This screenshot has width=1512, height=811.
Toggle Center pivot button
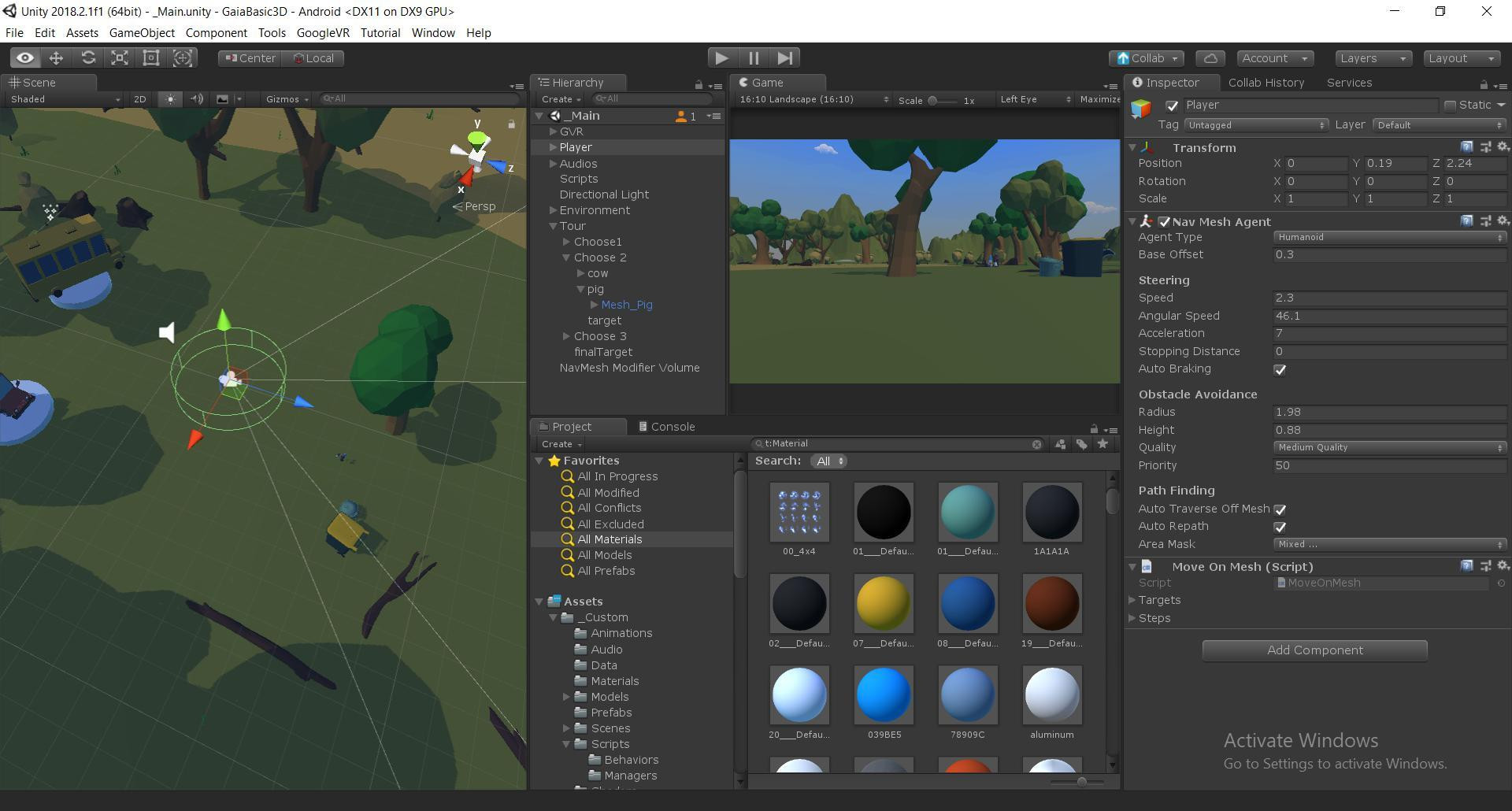point(250,58)
